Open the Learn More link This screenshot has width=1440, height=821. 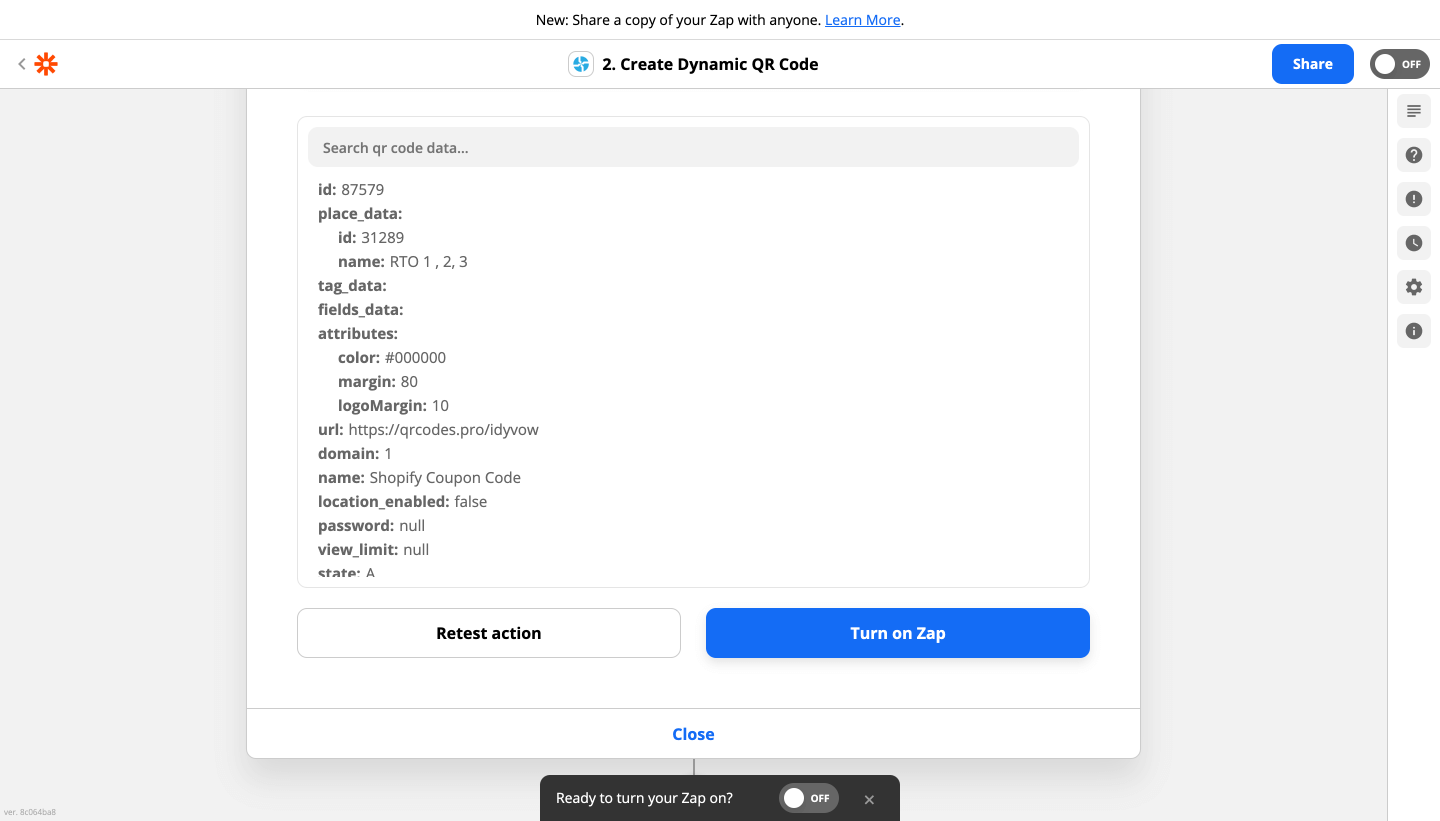coord(862,19)
